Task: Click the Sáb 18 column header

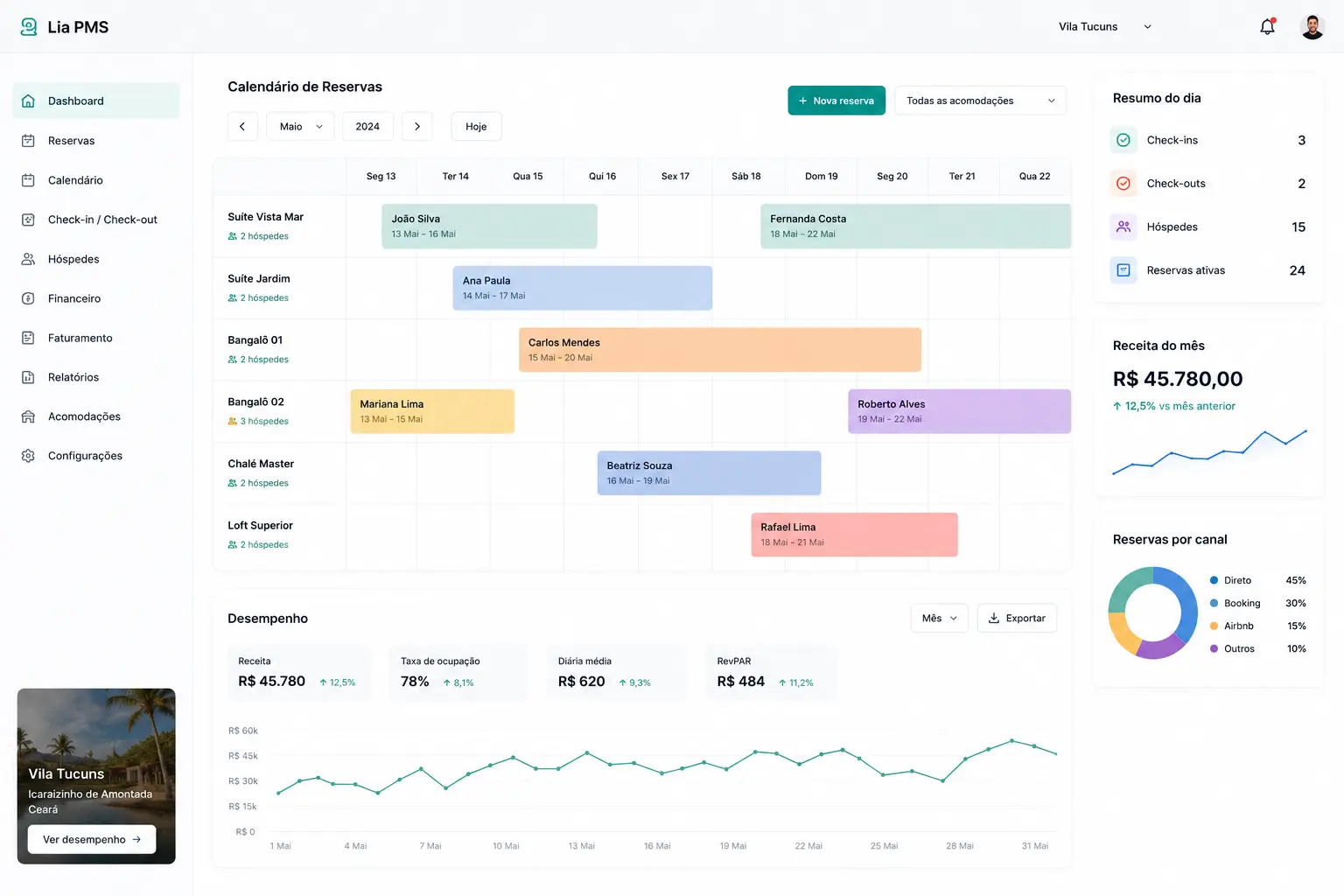Action: pos(746,176)
